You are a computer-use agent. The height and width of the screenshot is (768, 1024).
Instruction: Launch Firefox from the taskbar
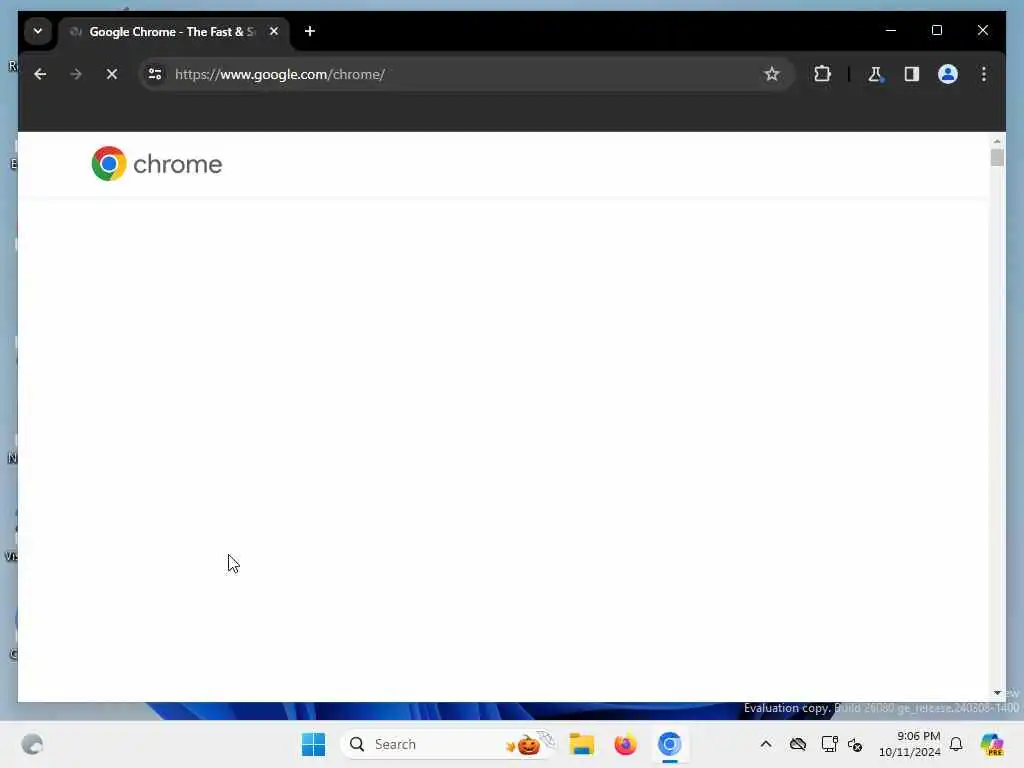pos(626,744)
